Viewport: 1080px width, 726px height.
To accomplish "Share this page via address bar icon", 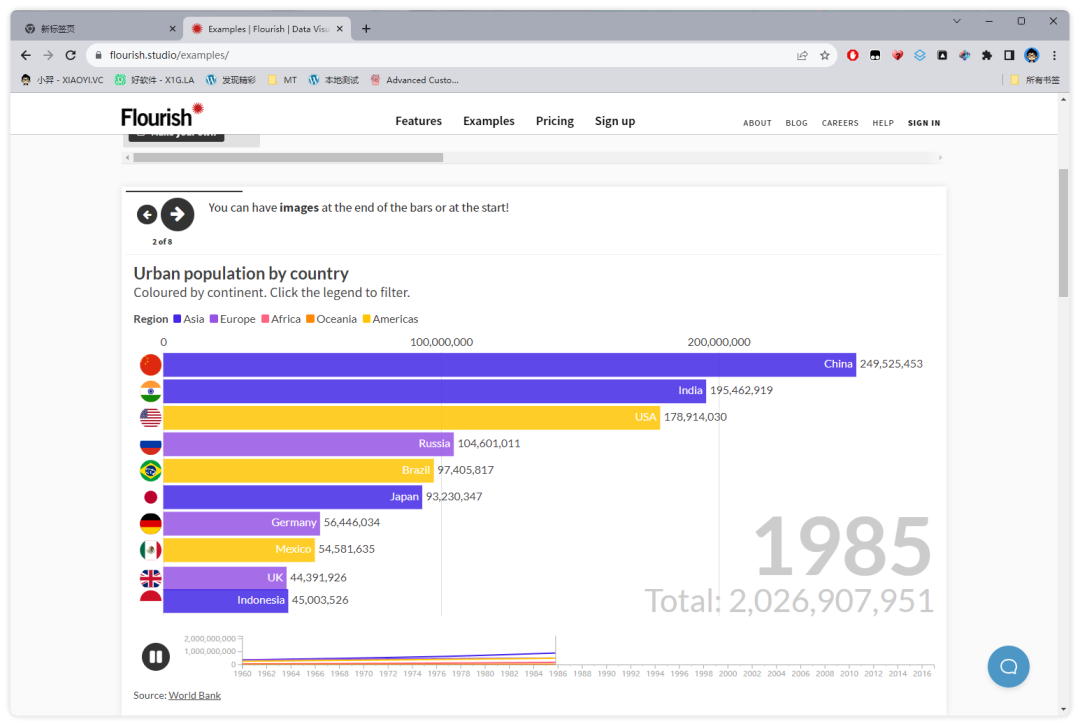I will 802,56.
